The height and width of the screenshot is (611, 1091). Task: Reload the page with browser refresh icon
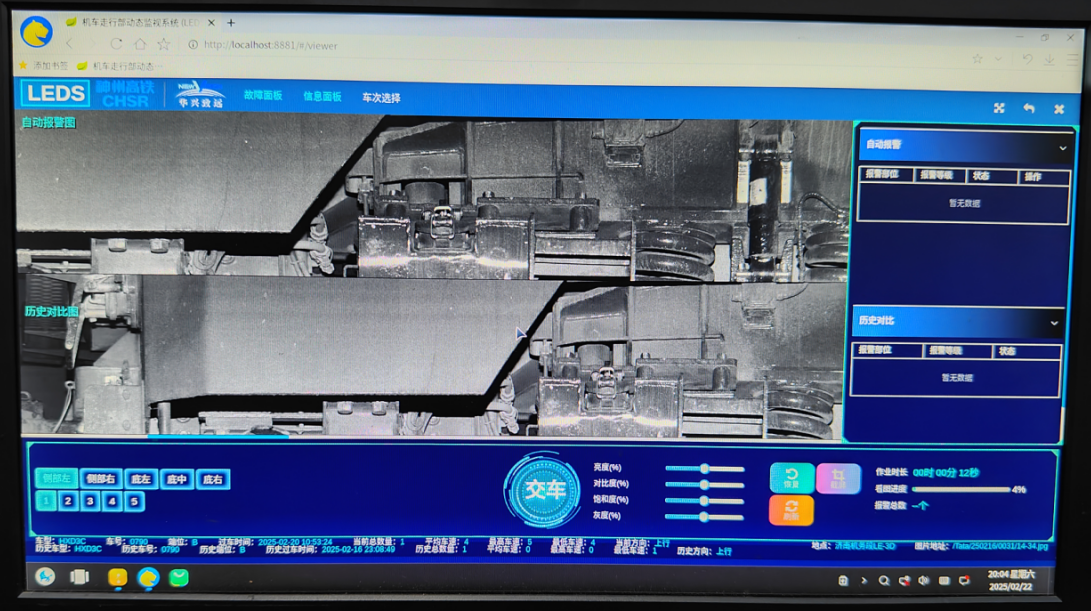116,45
